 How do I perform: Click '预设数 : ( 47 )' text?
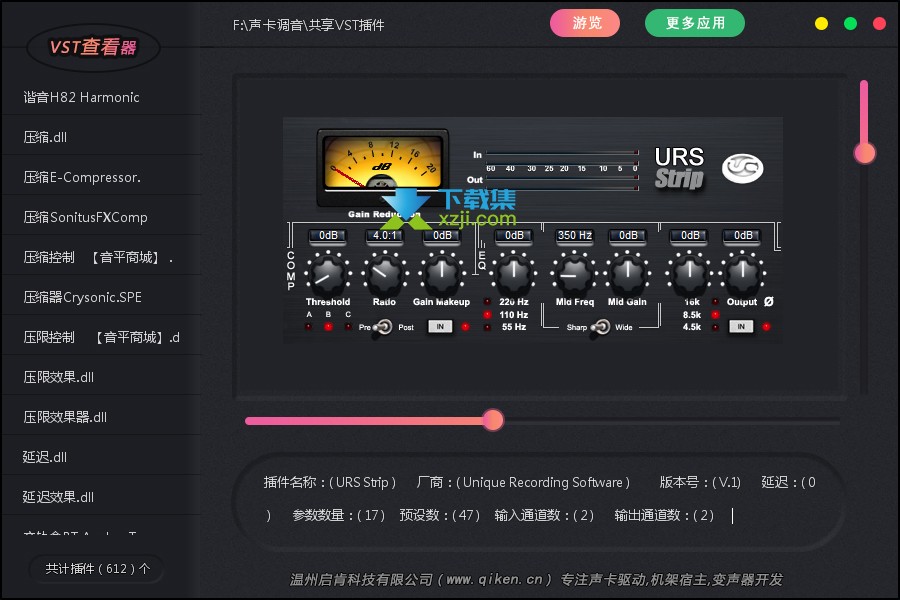pyautogui.click(x=440, y=515)
